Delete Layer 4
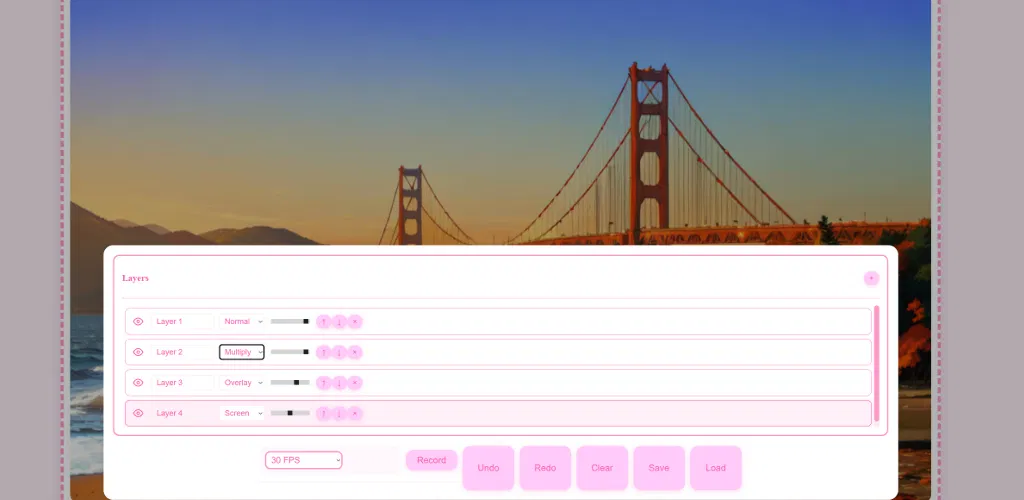This screenshot has width=1024, height=500. 355,413
